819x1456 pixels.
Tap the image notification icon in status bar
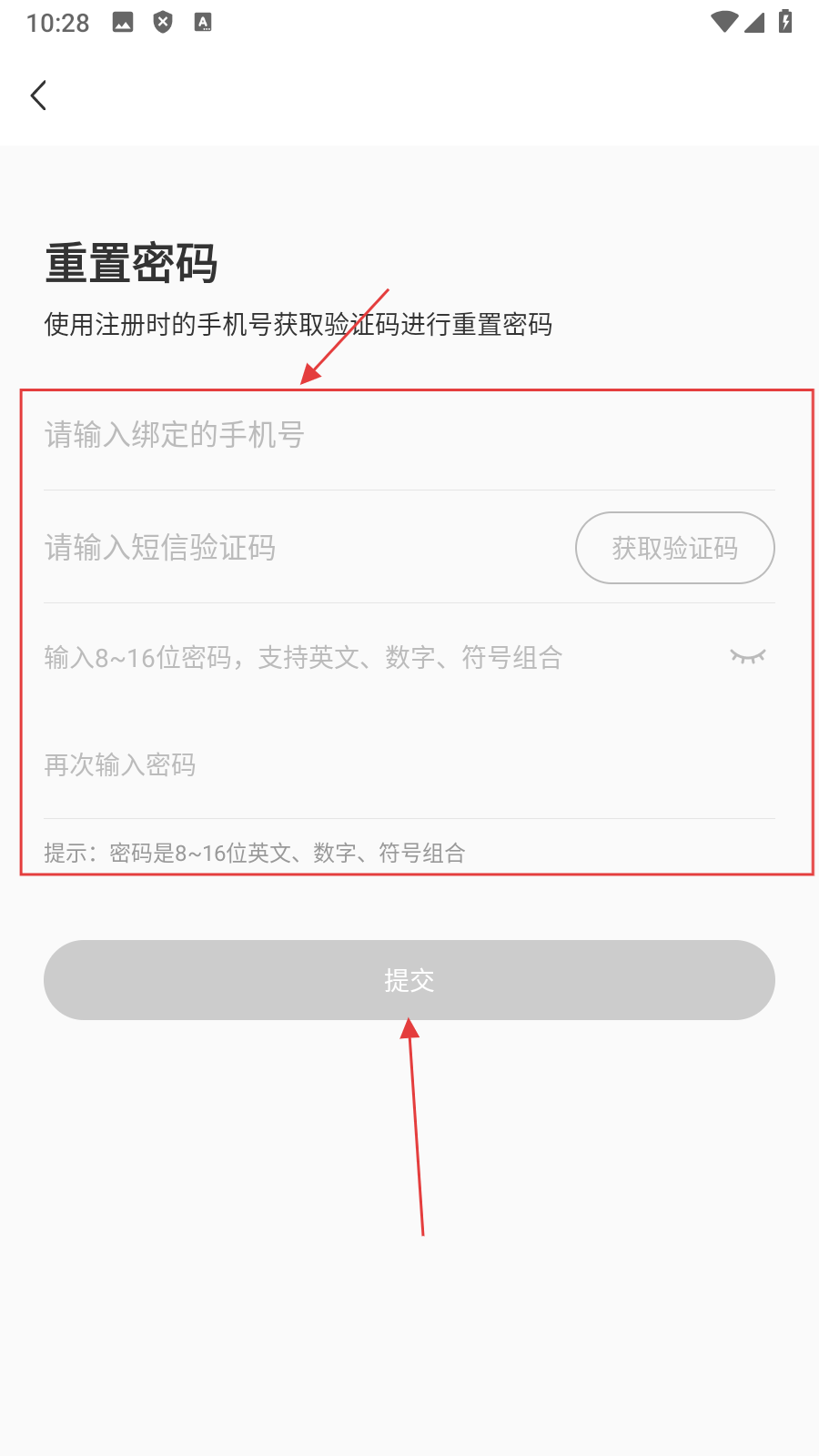[x=123, y=23]
